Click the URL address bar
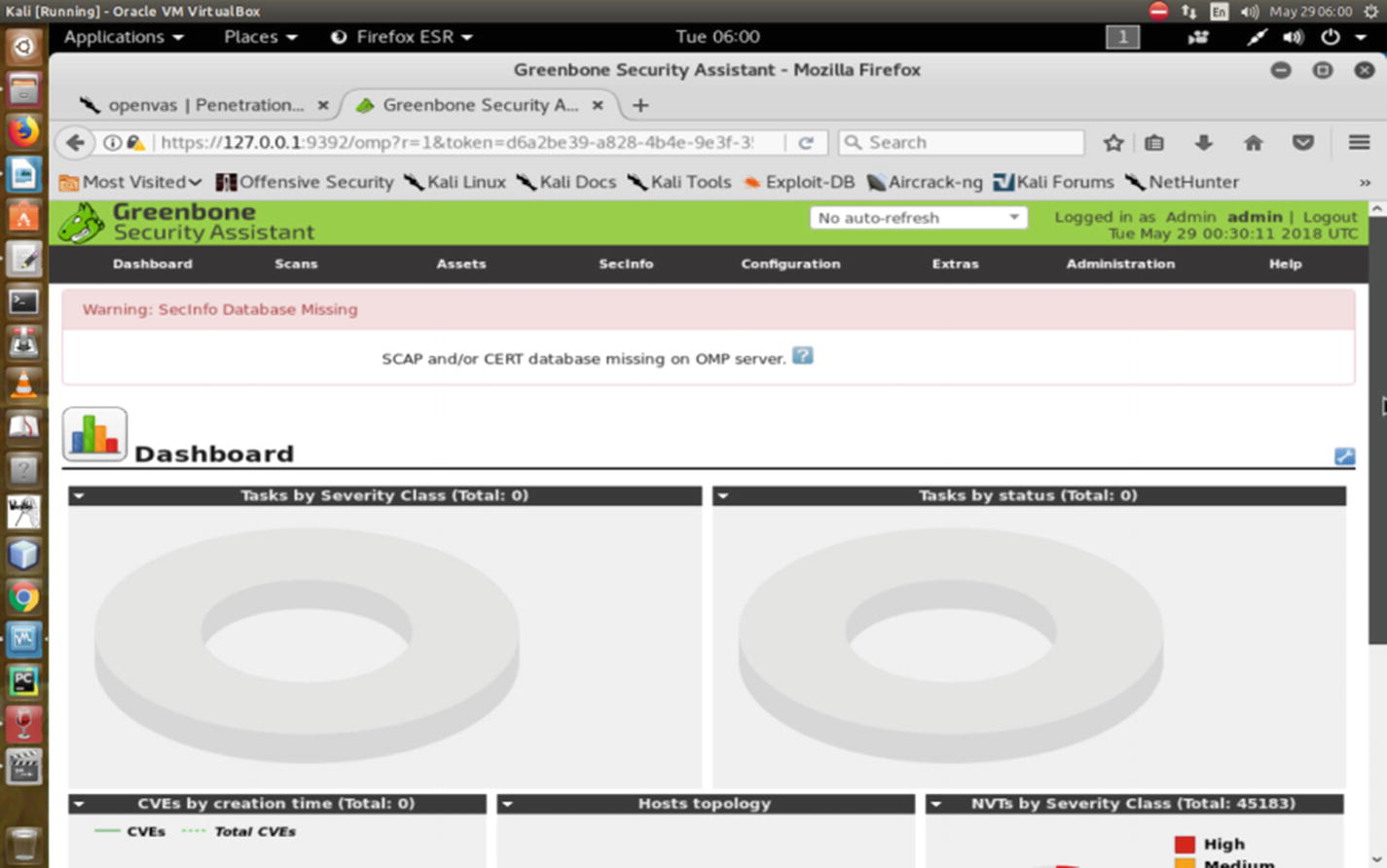This screenshot has height=868, width=1387. (x=457, y=143)
